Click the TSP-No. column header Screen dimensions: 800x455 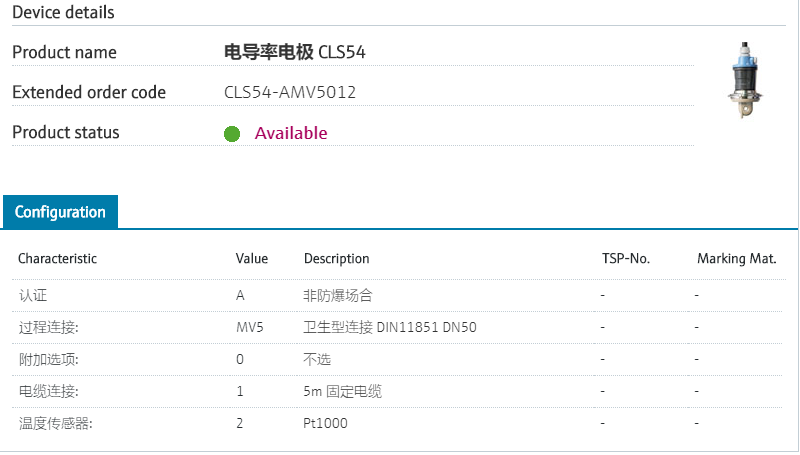(x=625, y=259)
